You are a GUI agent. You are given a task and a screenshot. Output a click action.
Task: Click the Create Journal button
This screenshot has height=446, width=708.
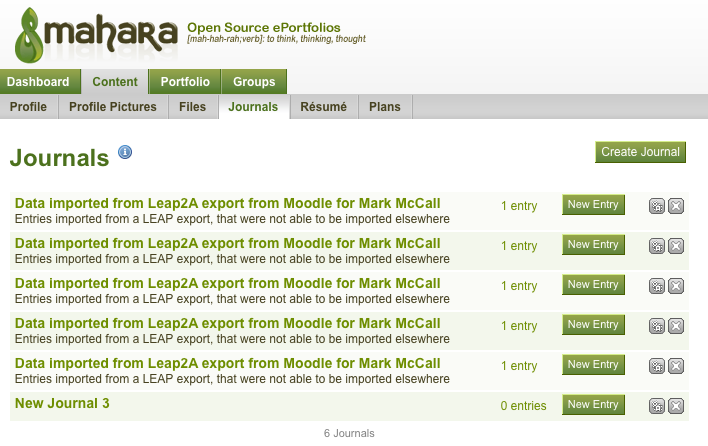[x=640, y=152]
